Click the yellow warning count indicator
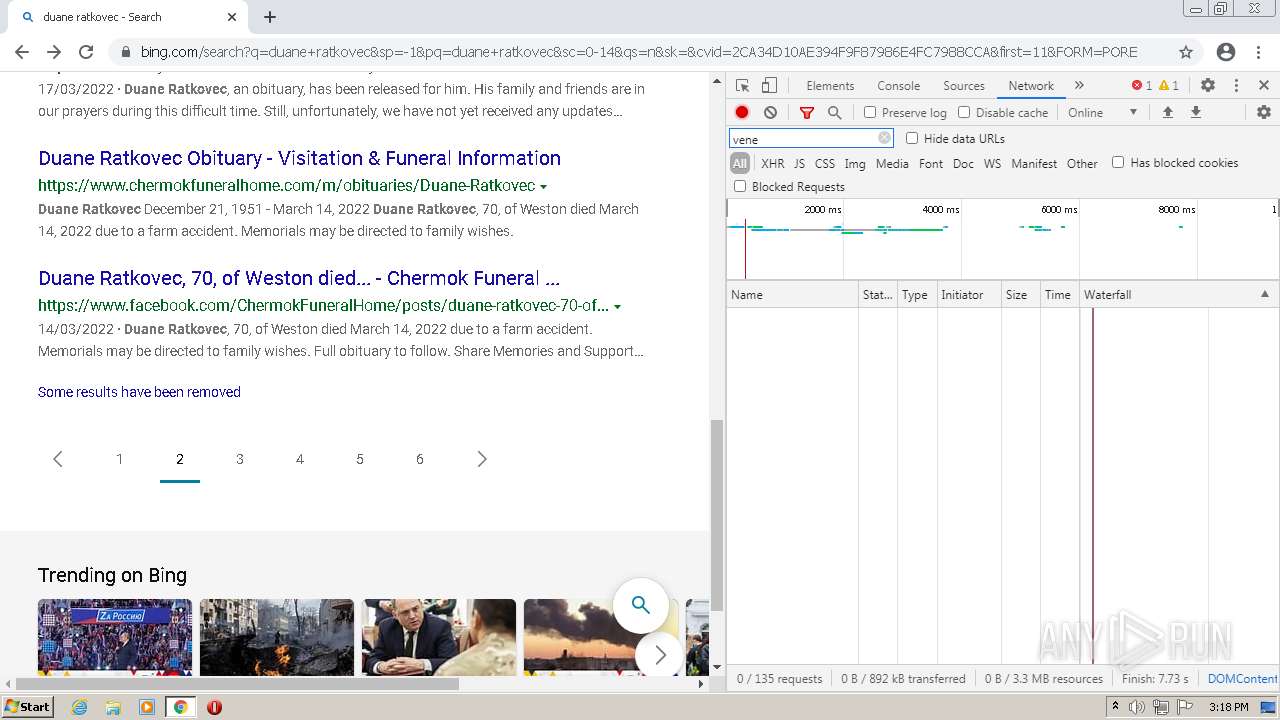Image resolution: width=1280 pixels, height=720 pixels. (x=1169, y=86)
